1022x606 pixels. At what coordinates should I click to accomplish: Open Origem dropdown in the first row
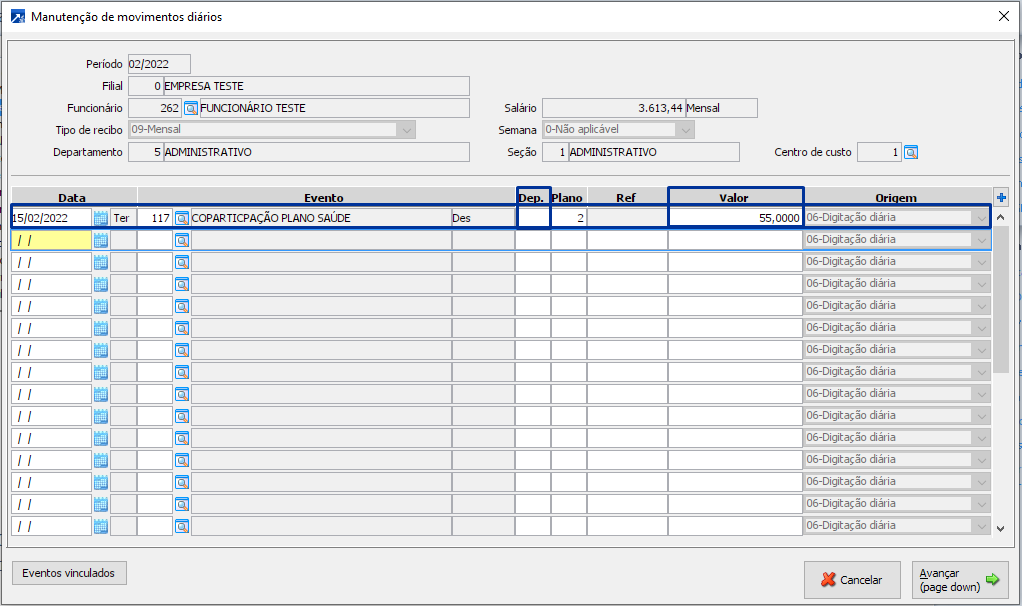click(980, 218)
